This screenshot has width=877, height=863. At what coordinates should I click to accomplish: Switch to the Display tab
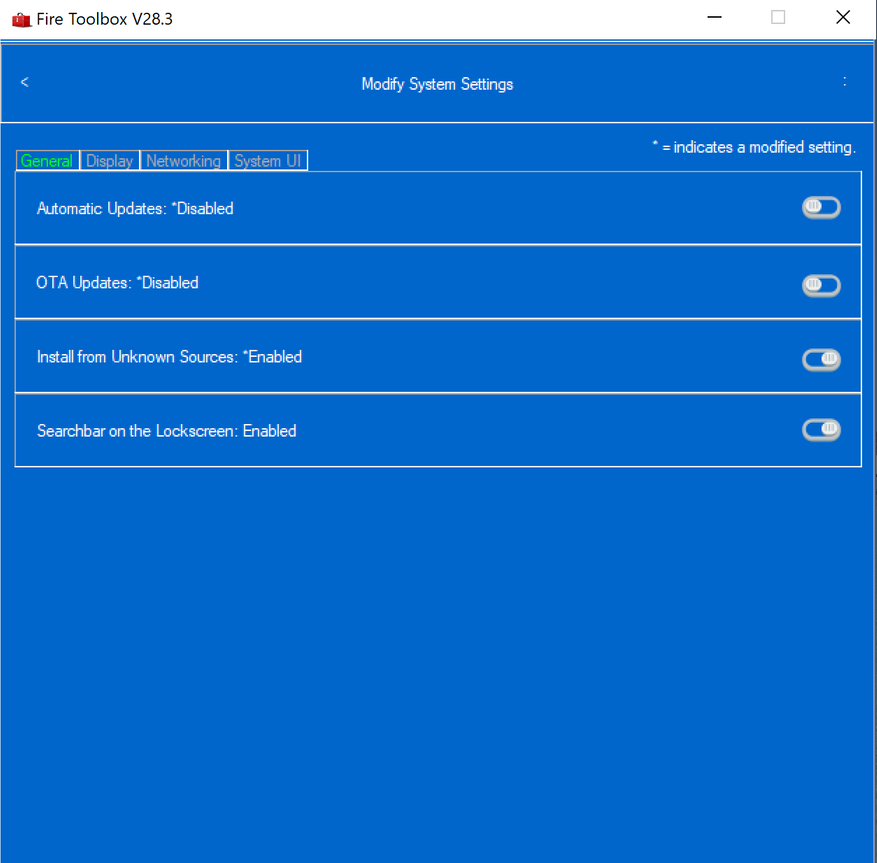[110, 161]
